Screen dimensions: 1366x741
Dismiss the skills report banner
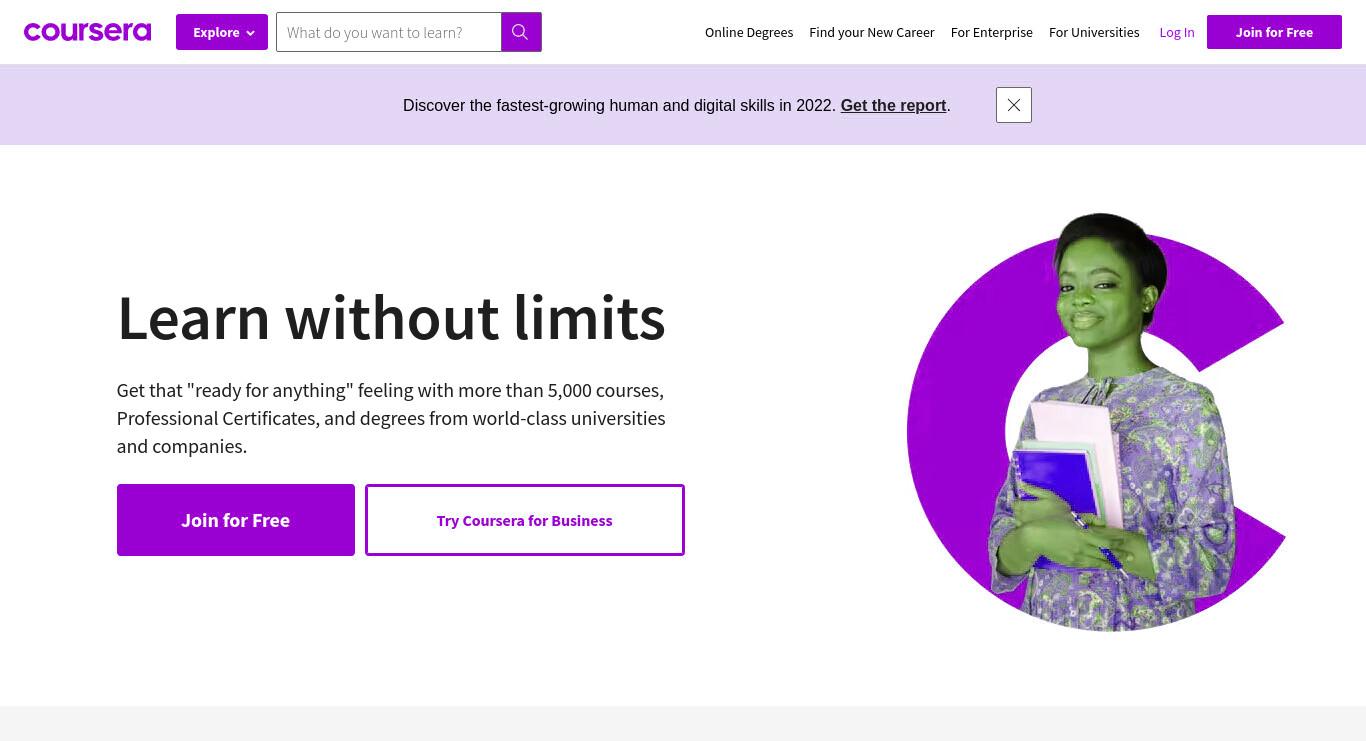[x=1014, y=105]
